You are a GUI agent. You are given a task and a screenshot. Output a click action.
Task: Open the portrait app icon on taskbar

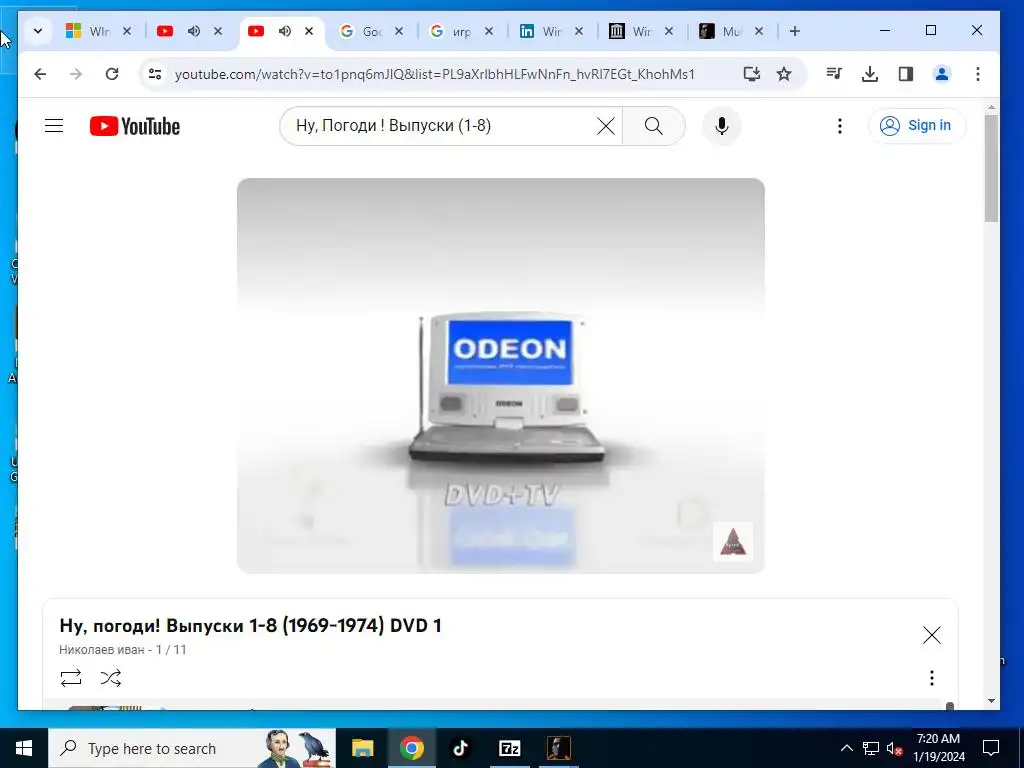tap(558, 748)
